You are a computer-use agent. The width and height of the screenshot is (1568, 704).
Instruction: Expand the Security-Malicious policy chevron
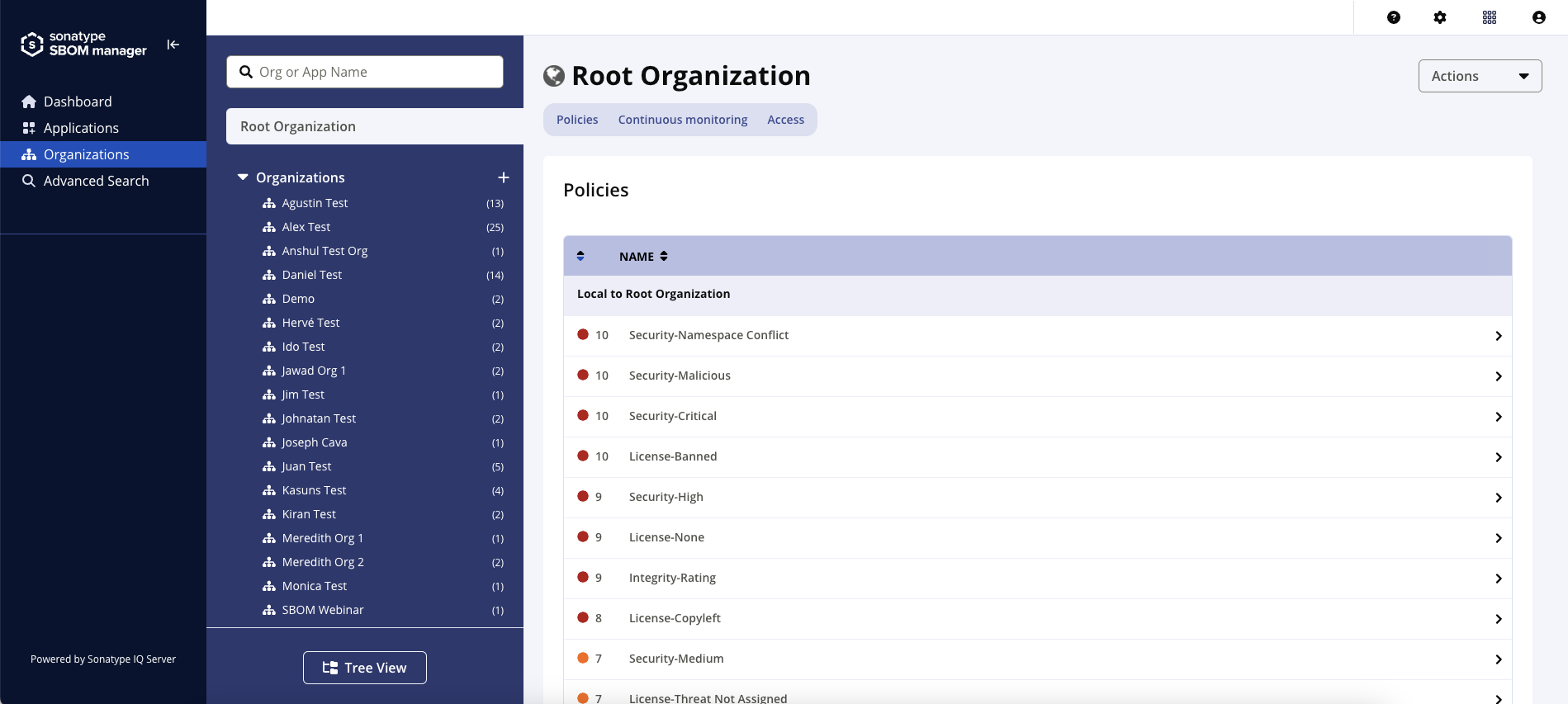pyautogui.click(x=1498, y=376)
